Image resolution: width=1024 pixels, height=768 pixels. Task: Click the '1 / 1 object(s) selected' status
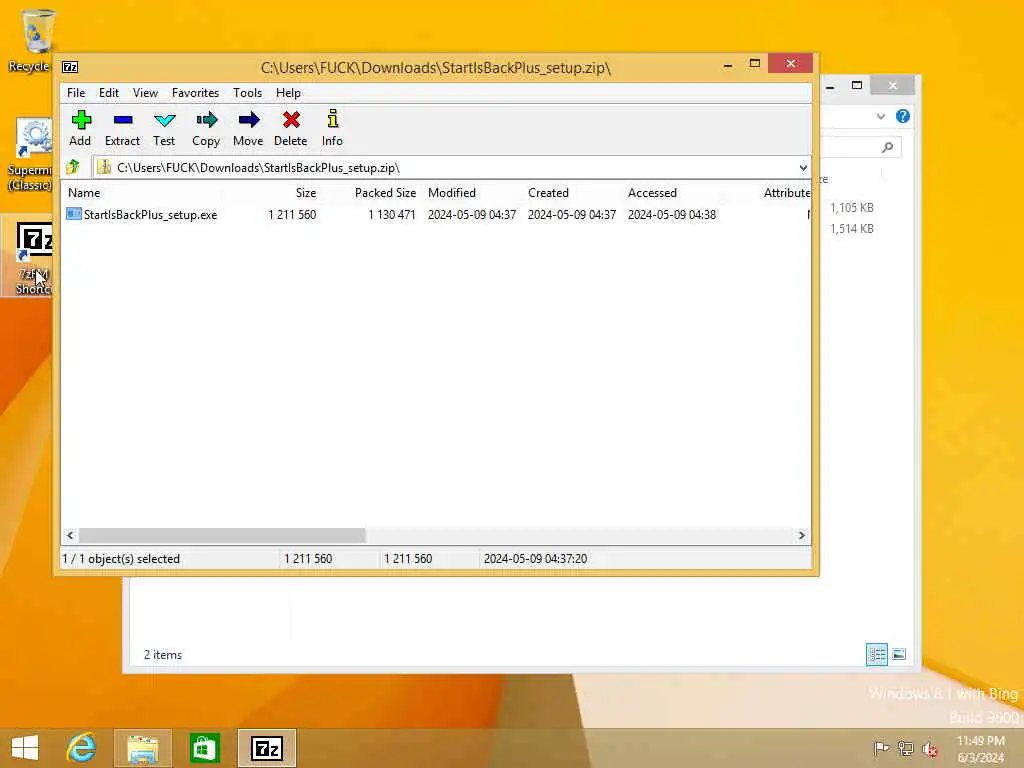[121, 559]
